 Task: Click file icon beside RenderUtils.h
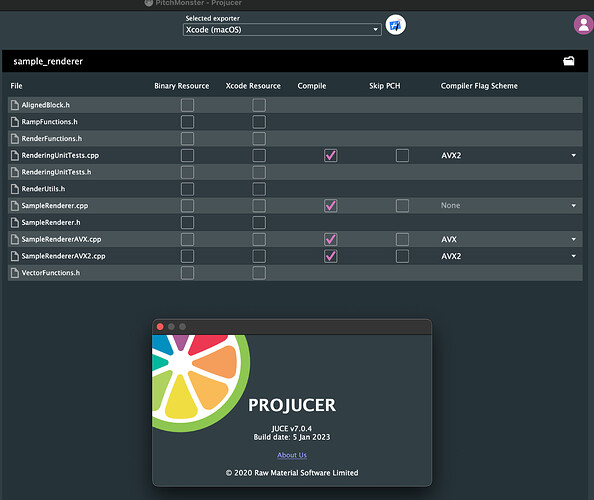pyautogui.click(x=15, y=189)
